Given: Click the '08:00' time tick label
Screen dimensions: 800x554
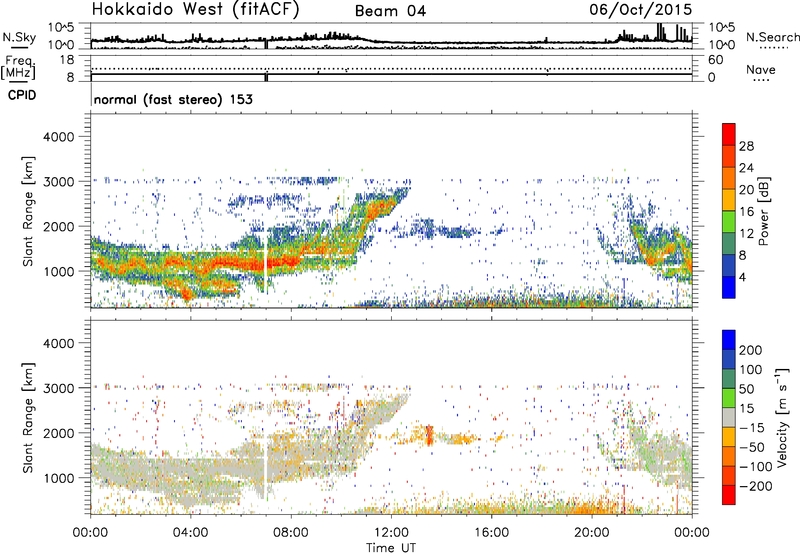Looking at the screenshot, I should 291,533.
